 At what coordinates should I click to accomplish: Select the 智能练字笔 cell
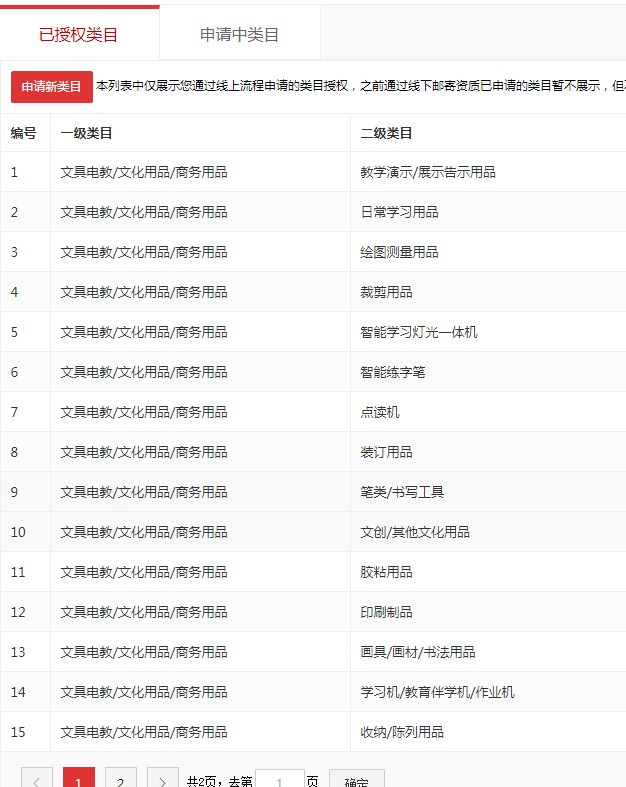(x=488, y=372)
